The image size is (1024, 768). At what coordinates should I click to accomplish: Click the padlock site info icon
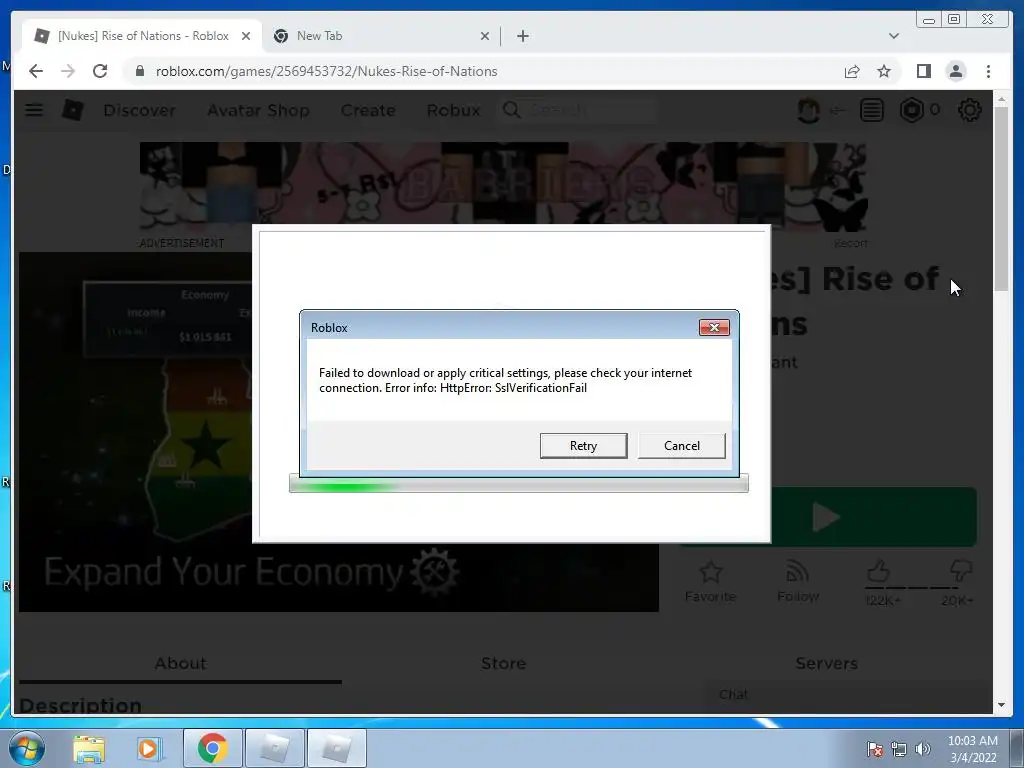[x=139, y=71]
